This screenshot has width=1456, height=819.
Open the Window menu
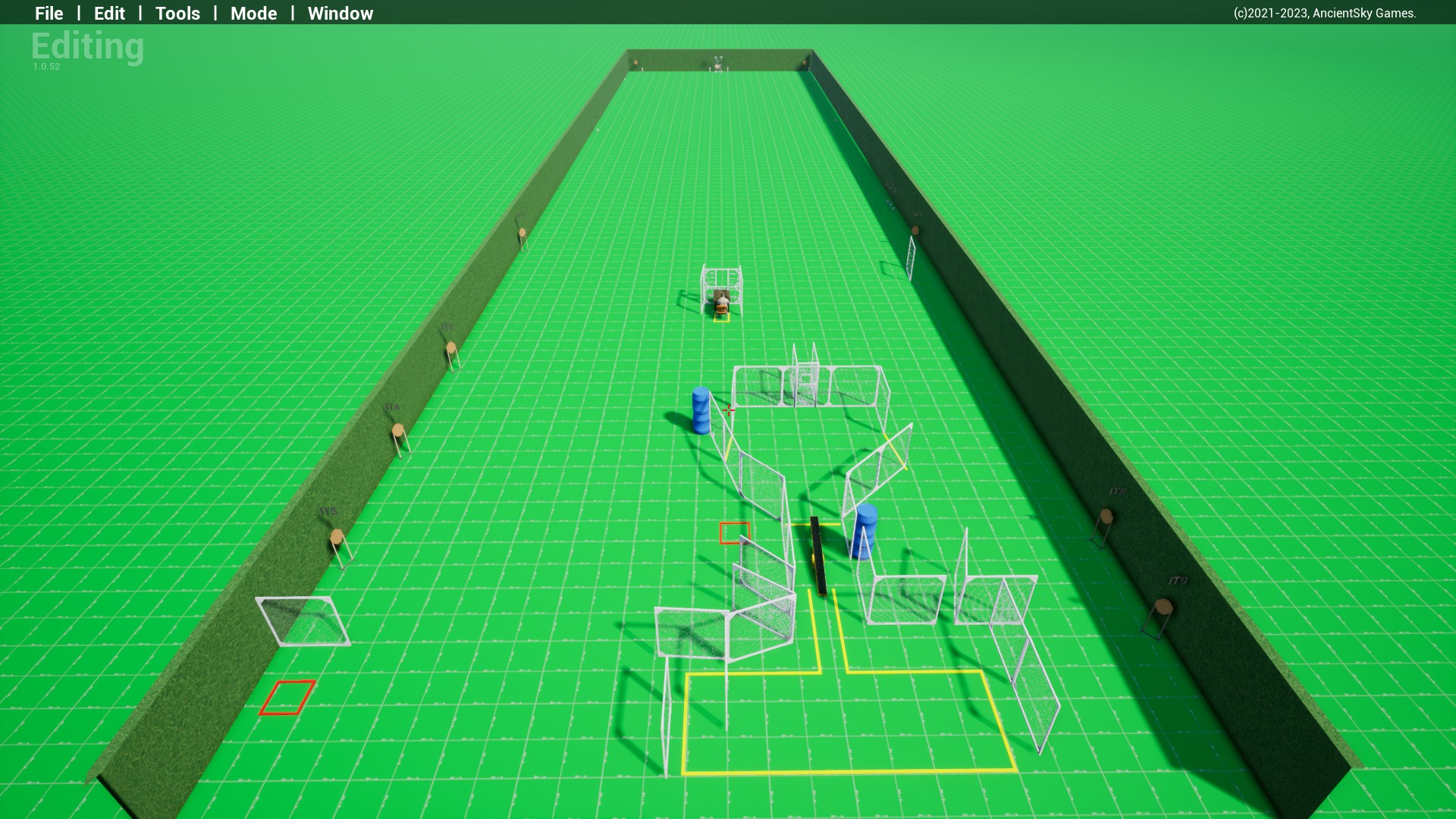[x=340, y=14]
